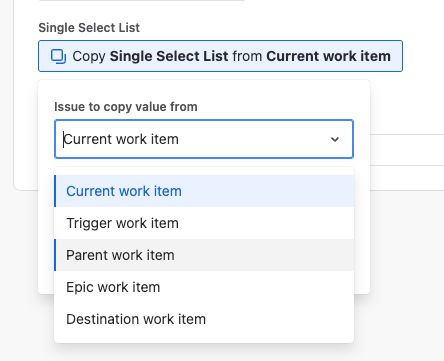This screenshot has height=361, width=444.
Task: Choose the Destination work item option
Action: pyautogui.click(x=204, y=319)
